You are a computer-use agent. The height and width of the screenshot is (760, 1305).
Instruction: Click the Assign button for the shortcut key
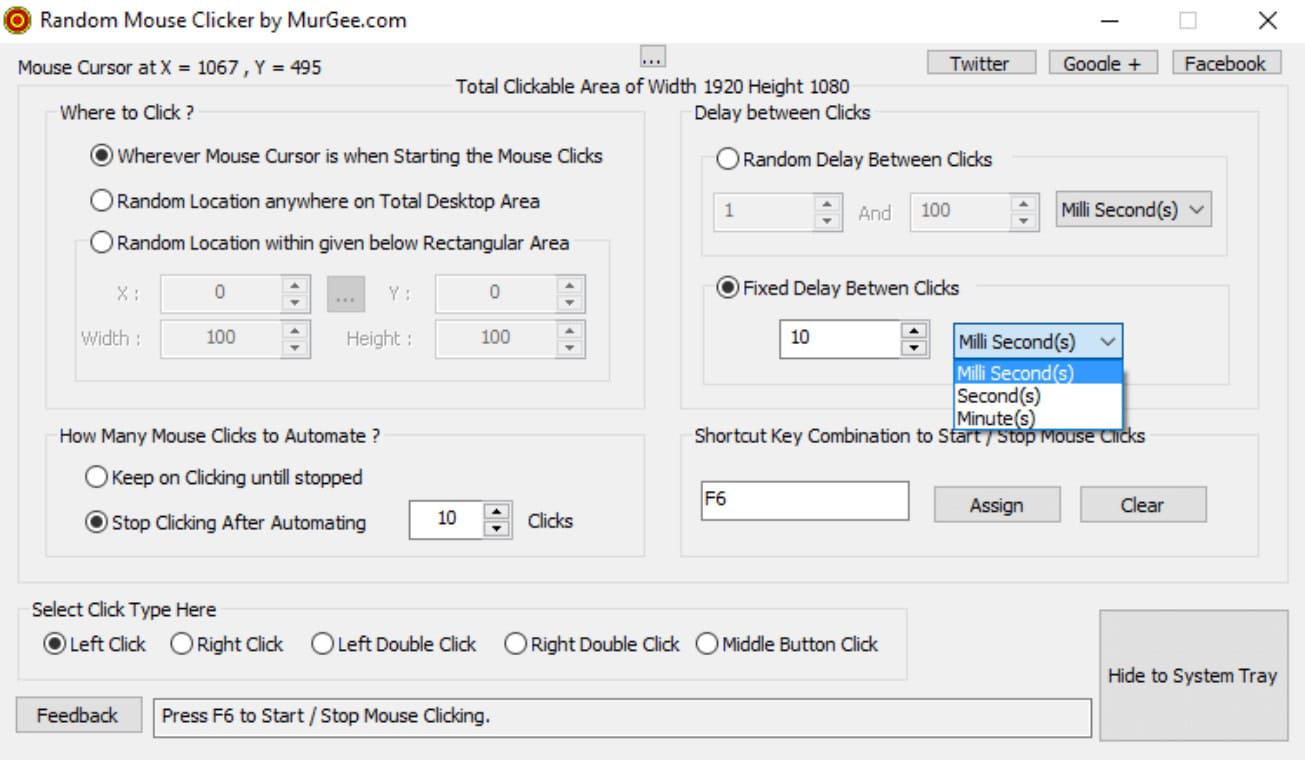pyautogui.click(x=996, y=504)
